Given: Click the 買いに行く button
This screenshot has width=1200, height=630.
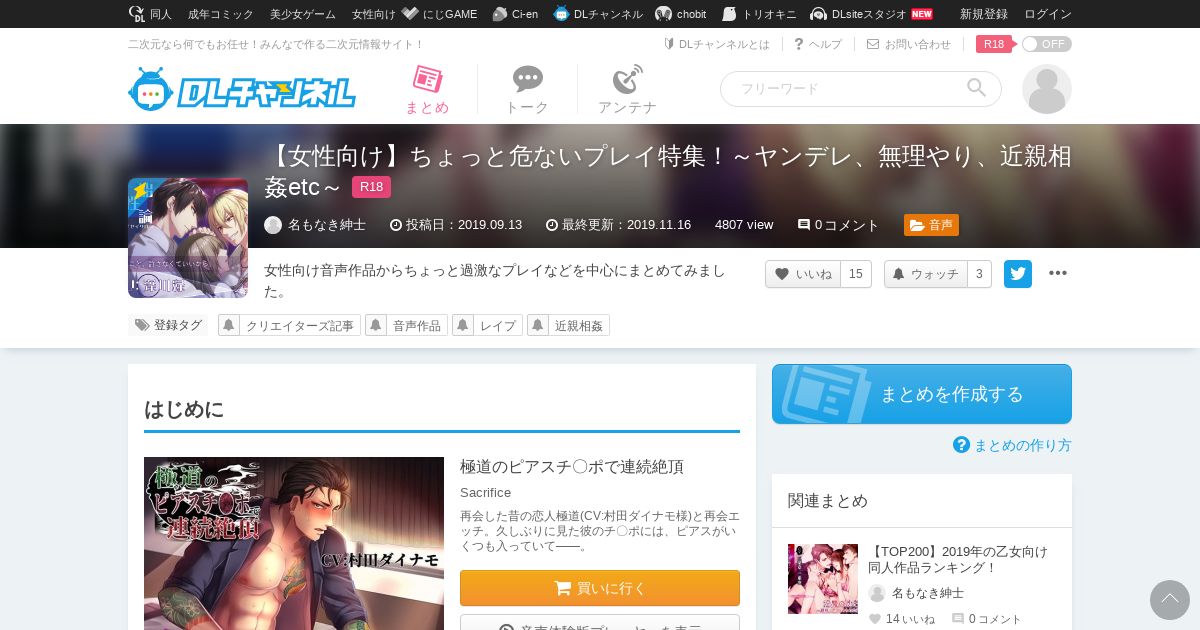Looking at the screenshot, I should (600, 588).
